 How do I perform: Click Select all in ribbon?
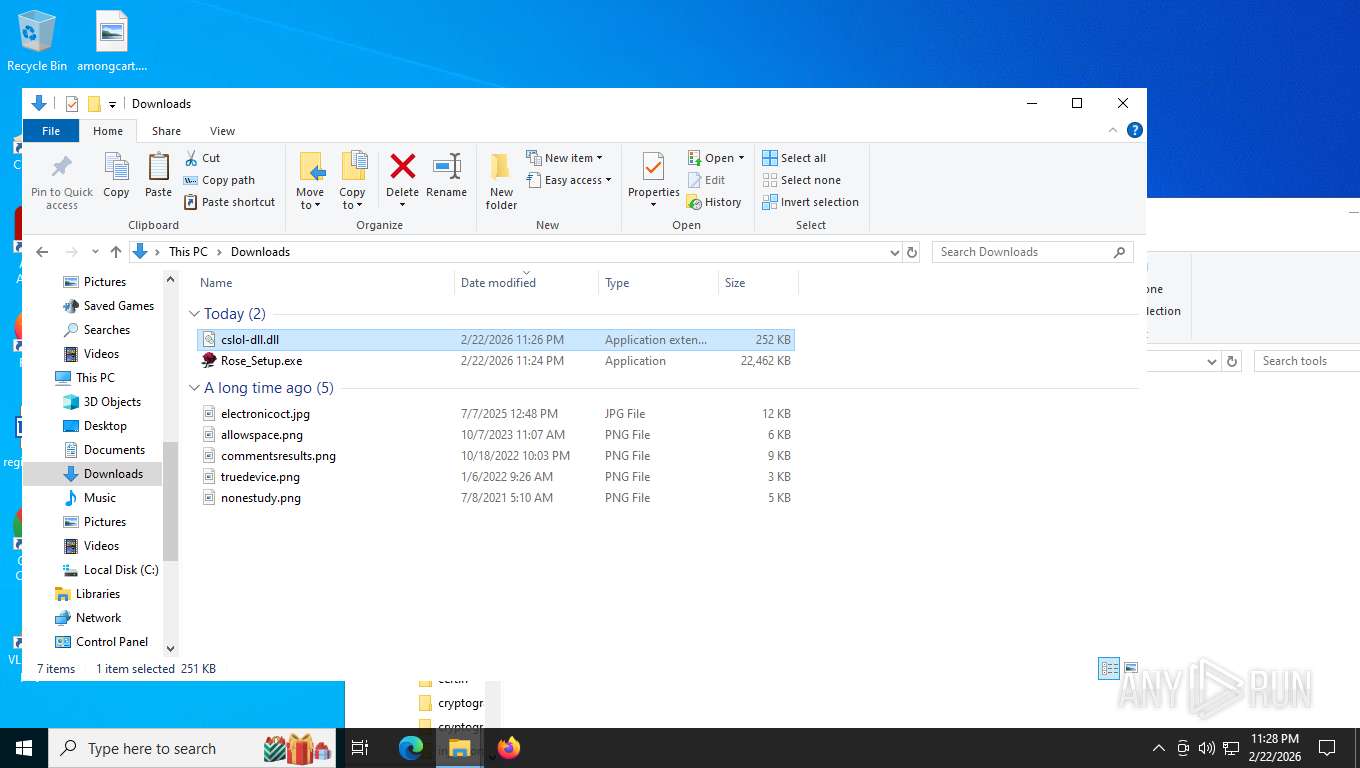[794, 158]
